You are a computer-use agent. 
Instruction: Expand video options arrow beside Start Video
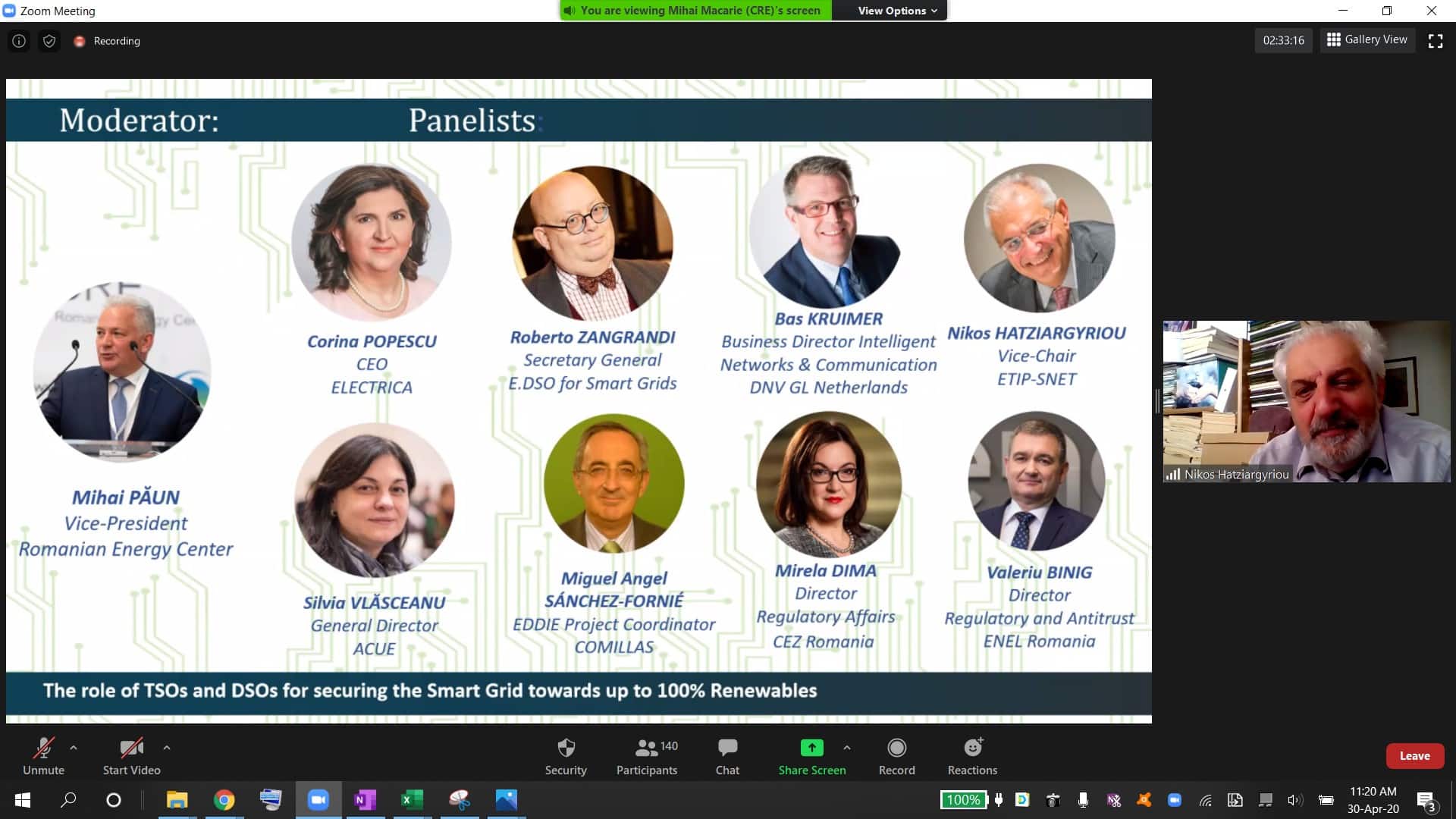tap(167, 748)
